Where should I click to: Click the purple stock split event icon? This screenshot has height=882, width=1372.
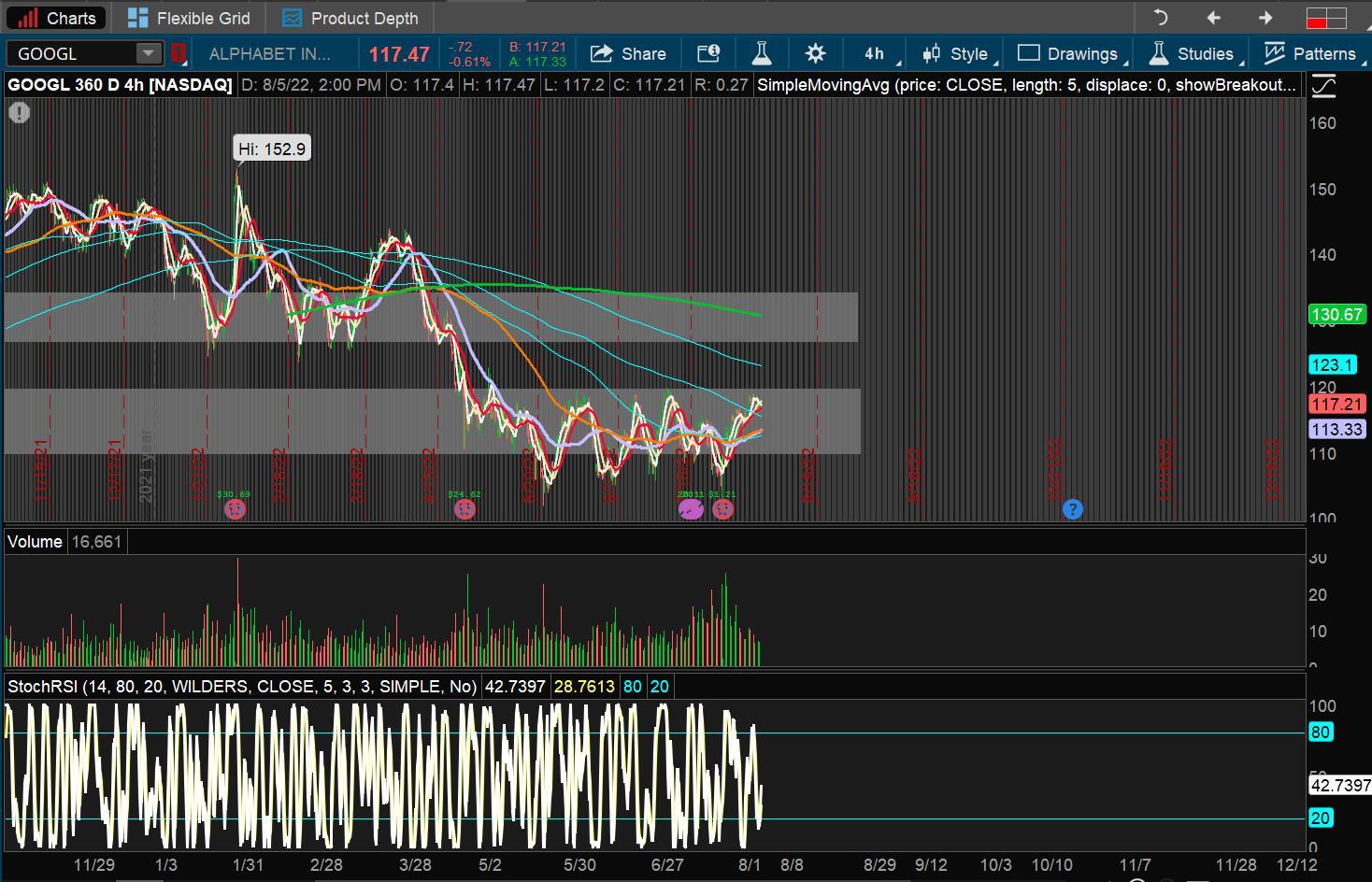(691, 508)
